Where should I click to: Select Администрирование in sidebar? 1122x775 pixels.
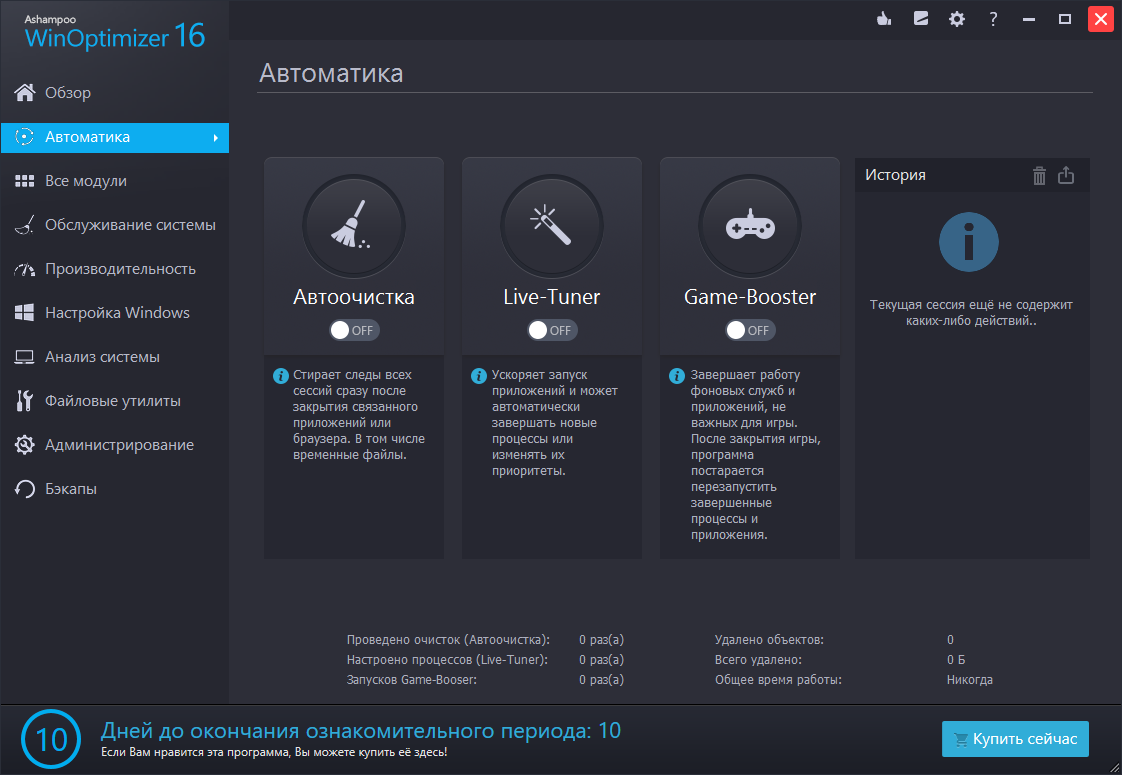(x=114, y=445)
